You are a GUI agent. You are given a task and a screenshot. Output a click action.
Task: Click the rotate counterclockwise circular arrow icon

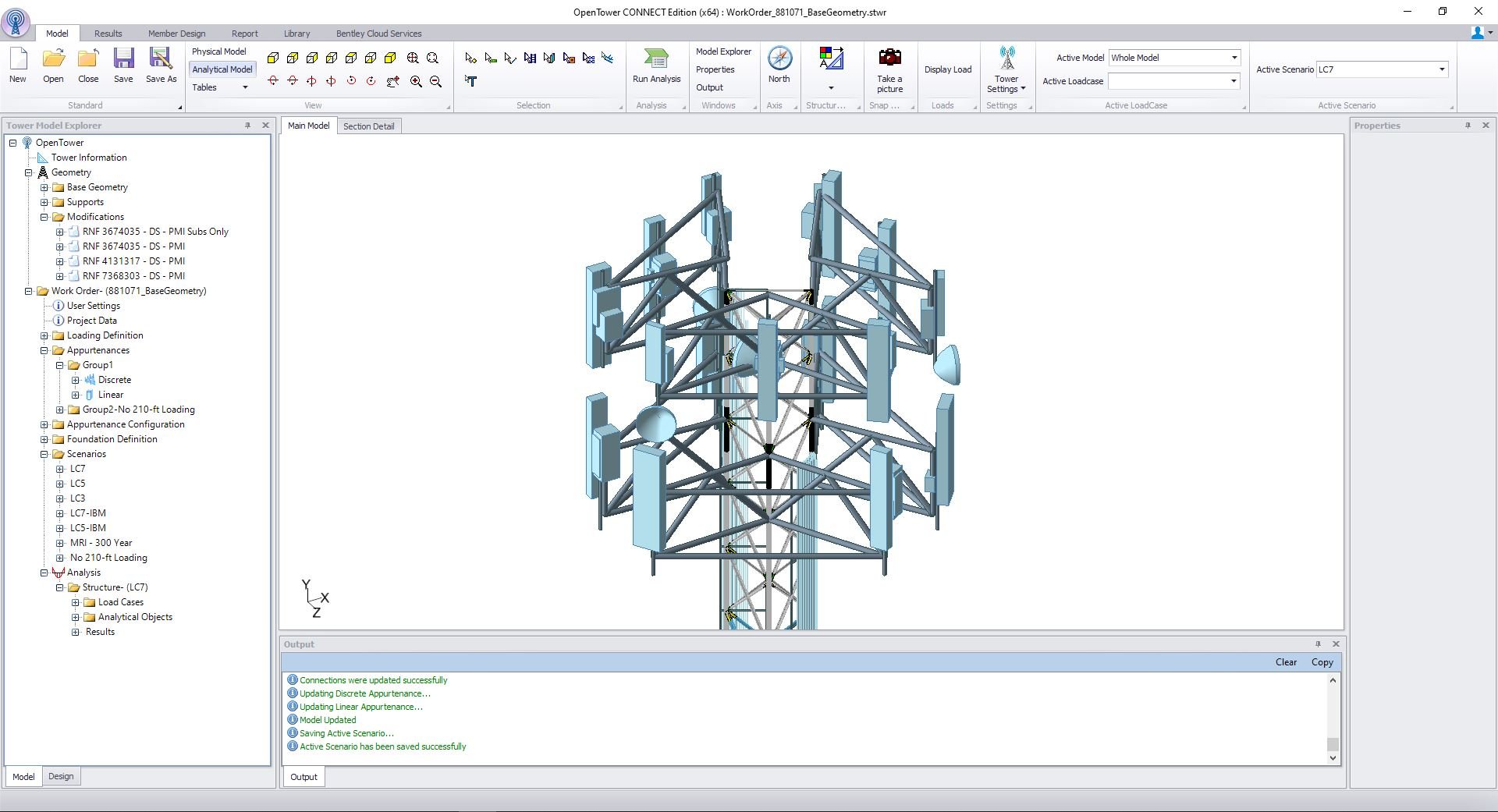(x=351, y=81)
